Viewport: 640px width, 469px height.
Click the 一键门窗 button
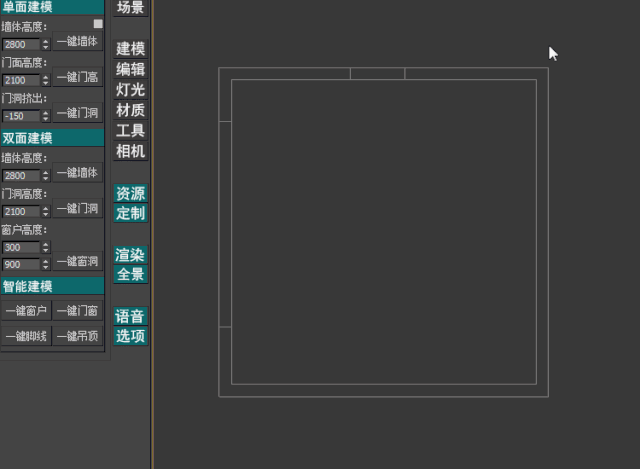click(77, 311)
